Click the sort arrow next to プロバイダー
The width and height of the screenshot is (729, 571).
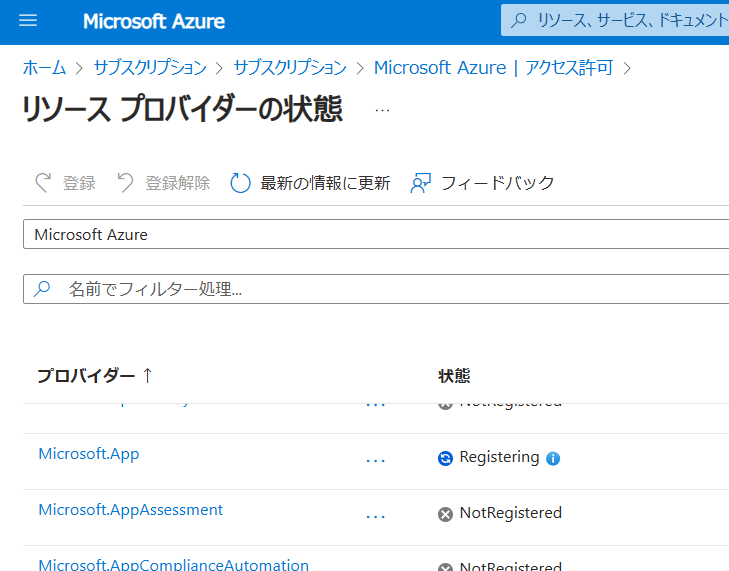coord(147,375)
